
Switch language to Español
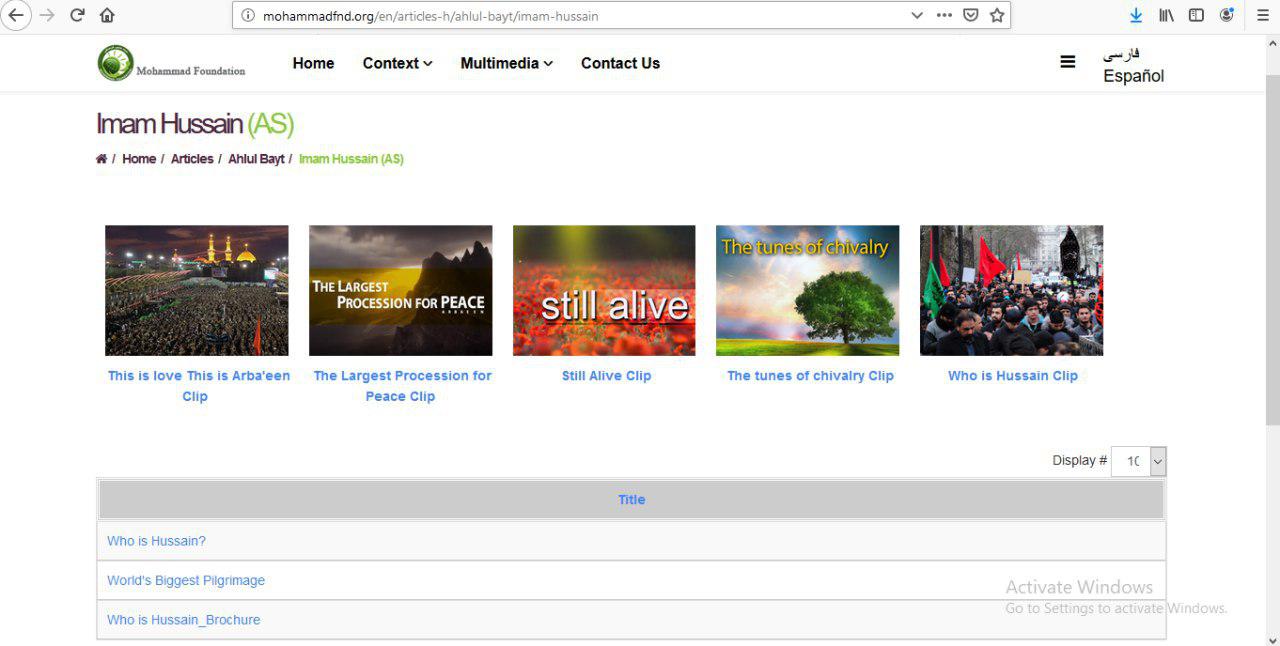coord(1133,76)
